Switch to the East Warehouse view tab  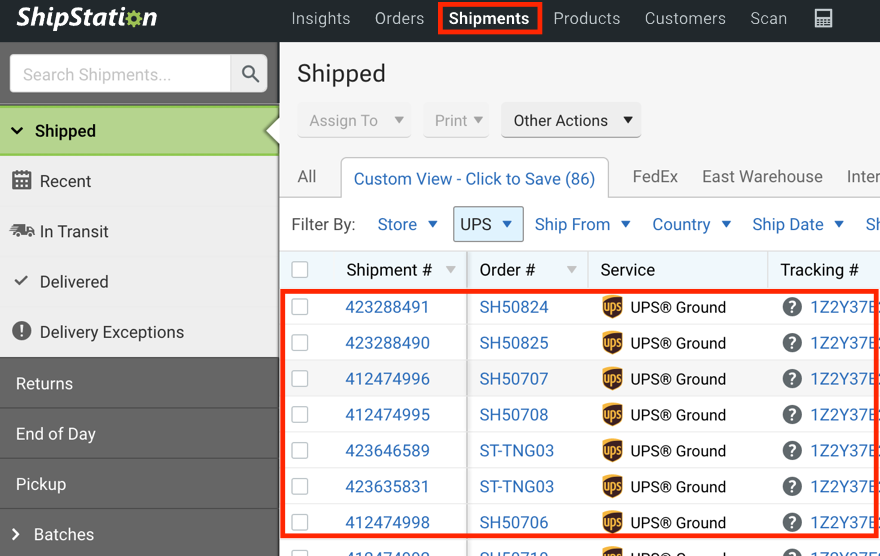click(762, 177)
